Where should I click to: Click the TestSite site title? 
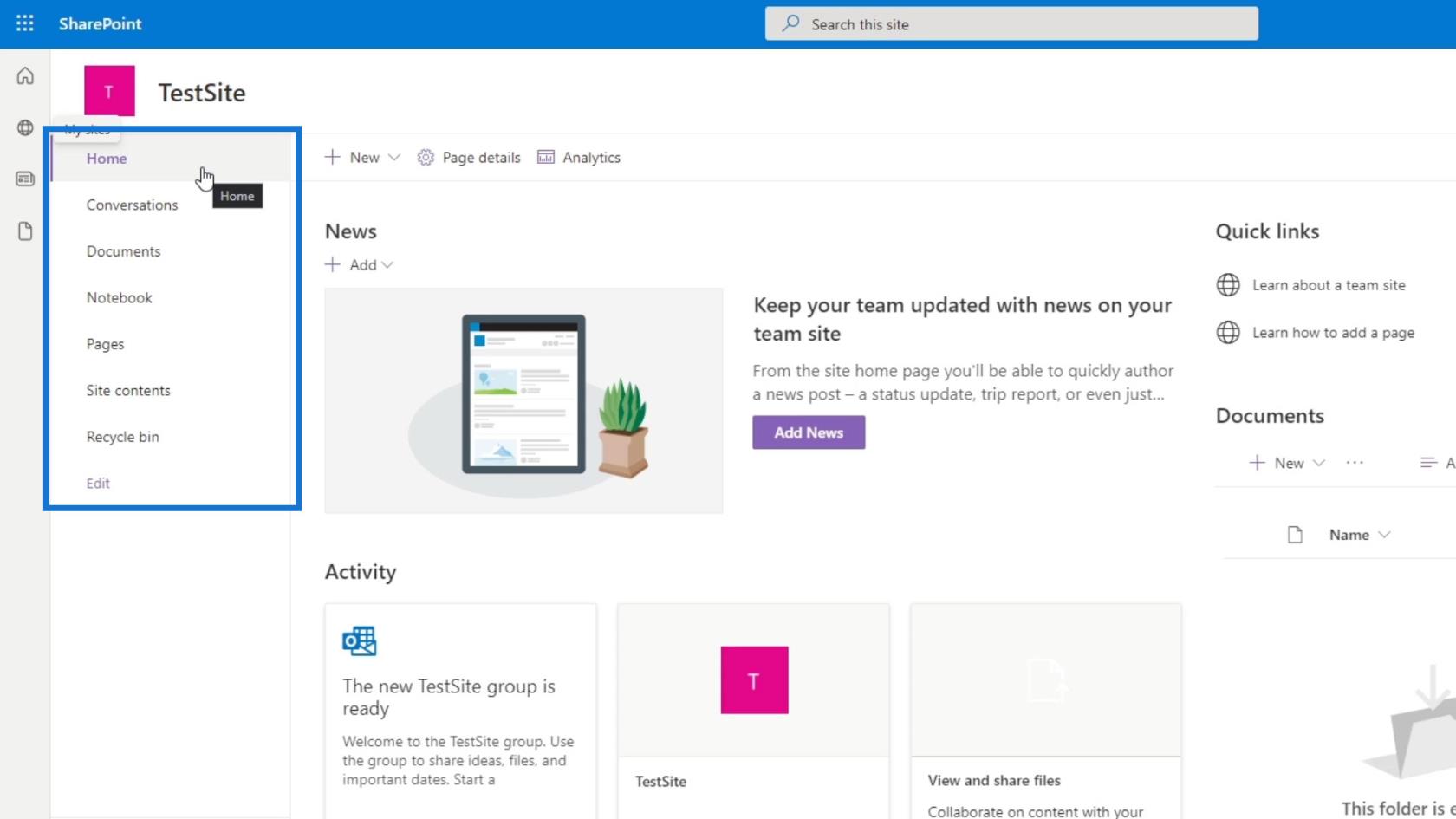pyautogui.click(x=202, y=92)
